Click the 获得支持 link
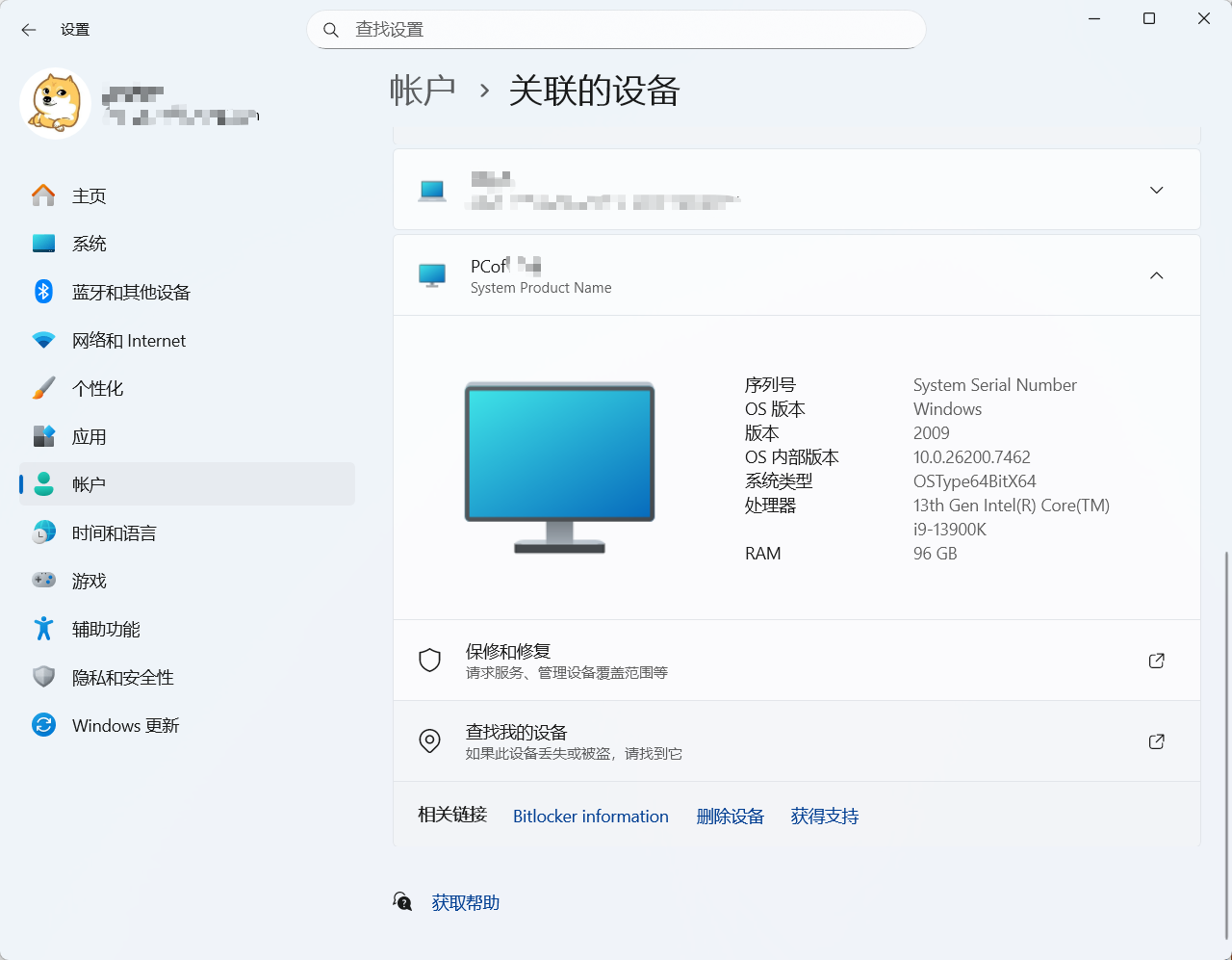This screenshot has height=960, width=1232. pyautogui.click(x=825, y=817)
